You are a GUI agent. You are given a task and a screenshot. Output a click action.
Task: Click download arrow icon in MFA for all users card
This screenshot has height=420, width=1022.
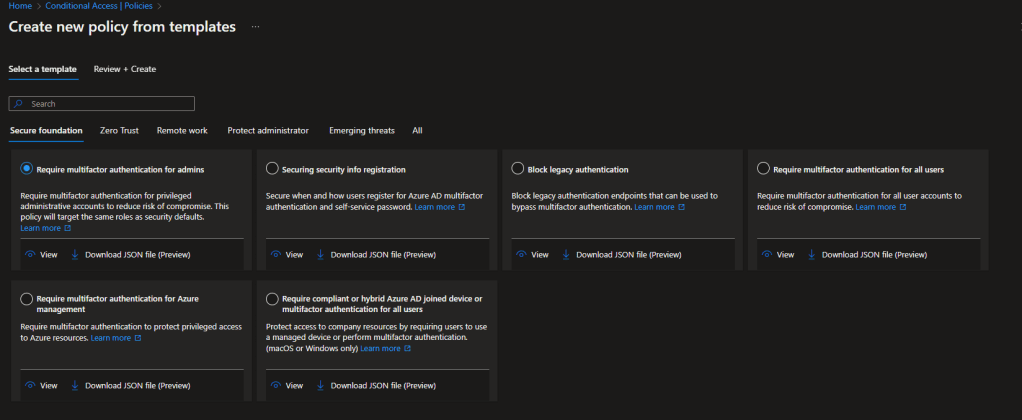pos(812,255)
